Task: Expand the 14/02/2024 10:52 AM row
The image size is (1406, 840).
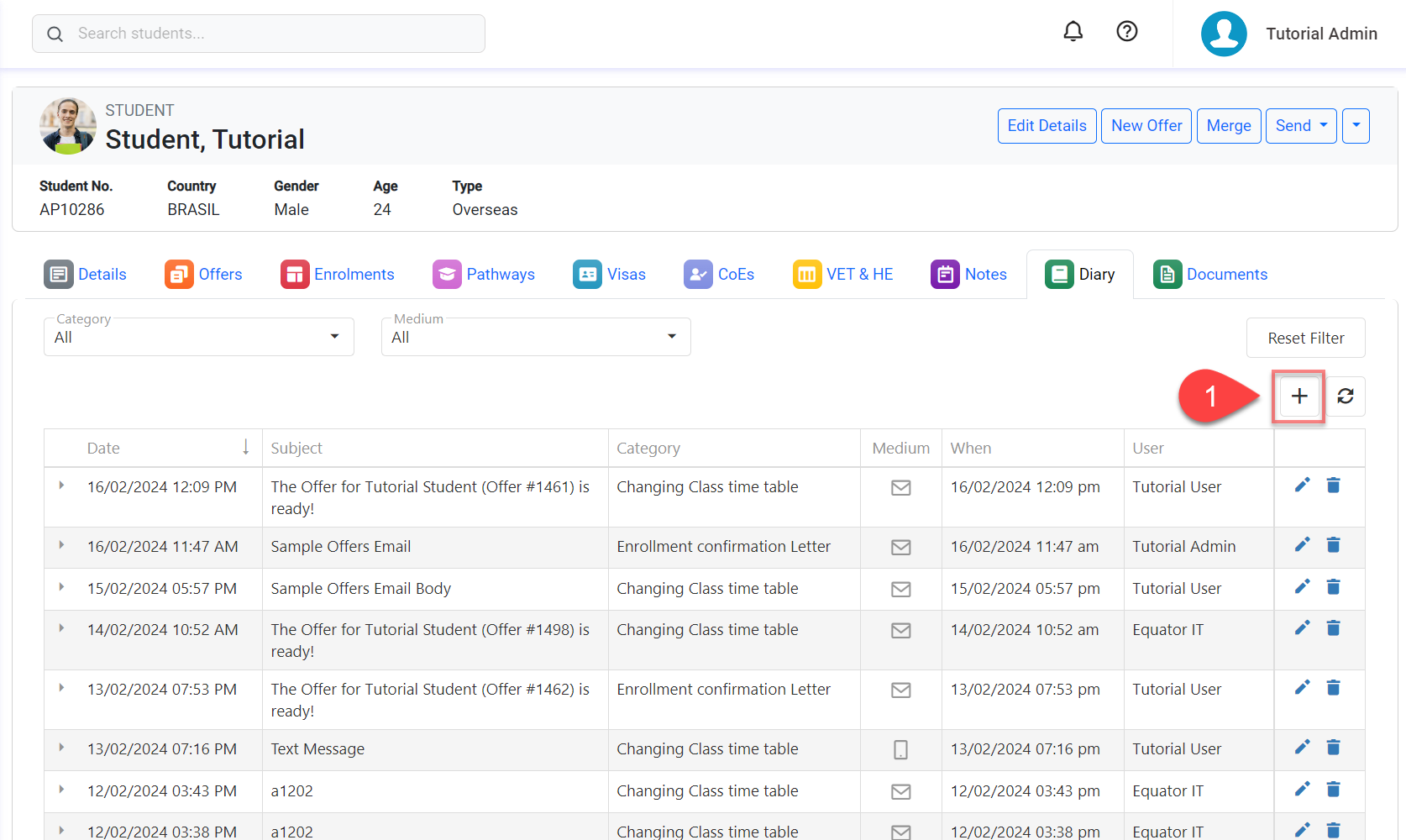Action: tap(61, 628)
